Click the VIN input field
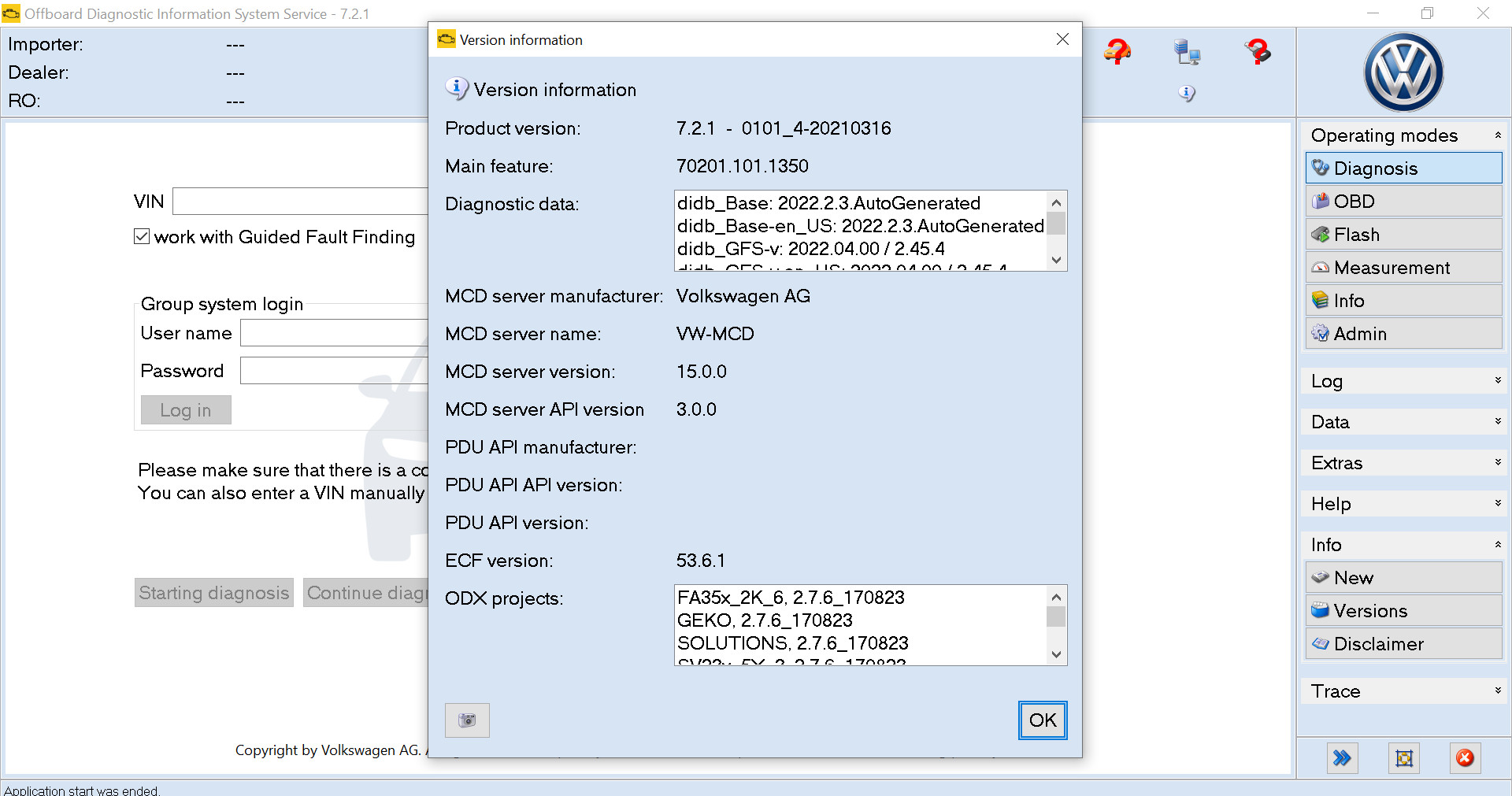The image size is (1512, 796). click(x=300, y=201)
